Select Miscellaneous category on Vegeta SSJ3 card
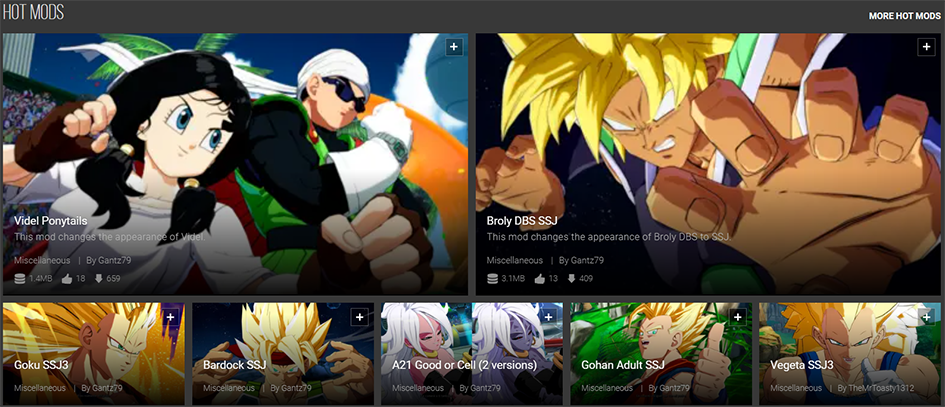 797,388
